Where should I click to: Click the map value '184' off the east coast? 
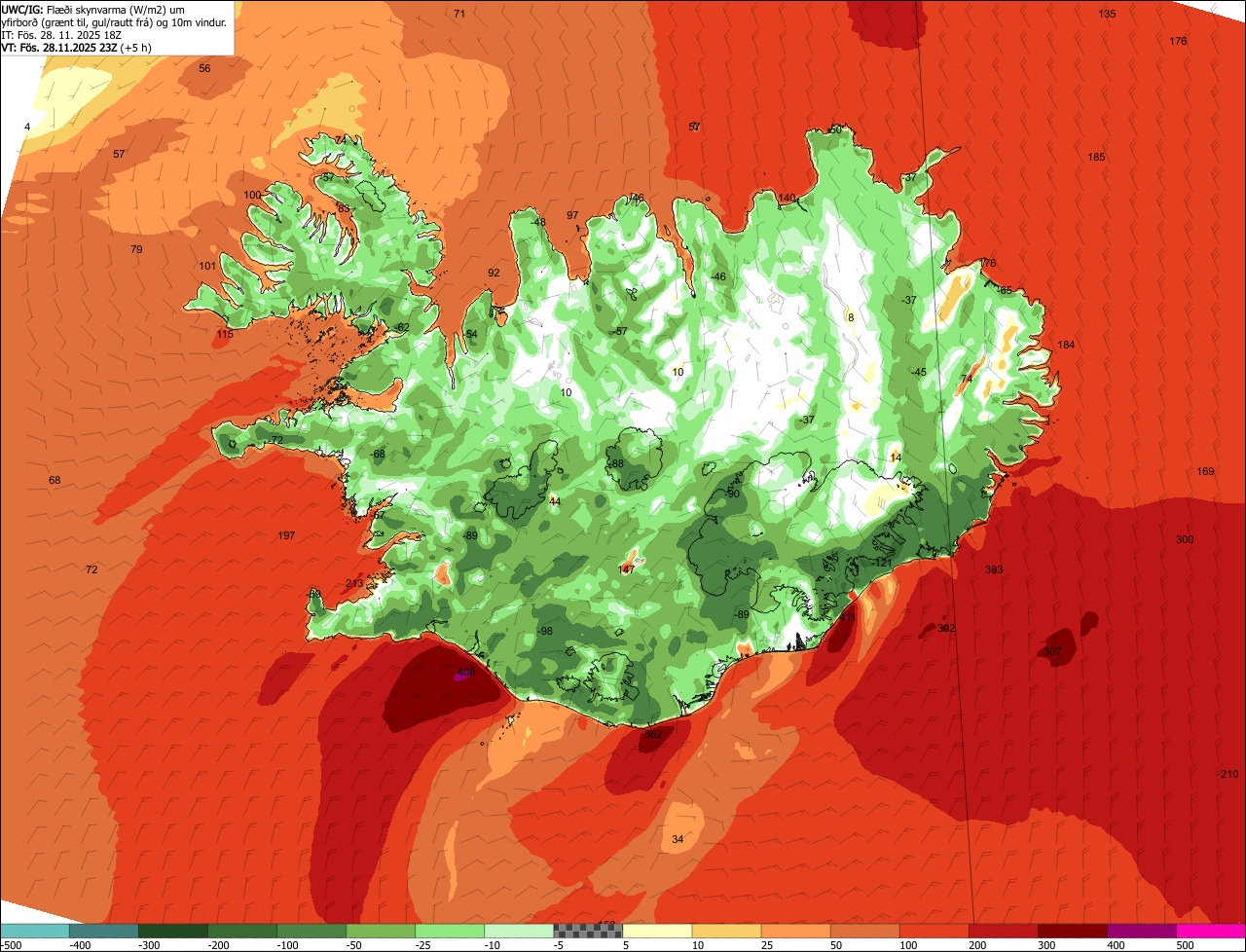pos(1066,345)
